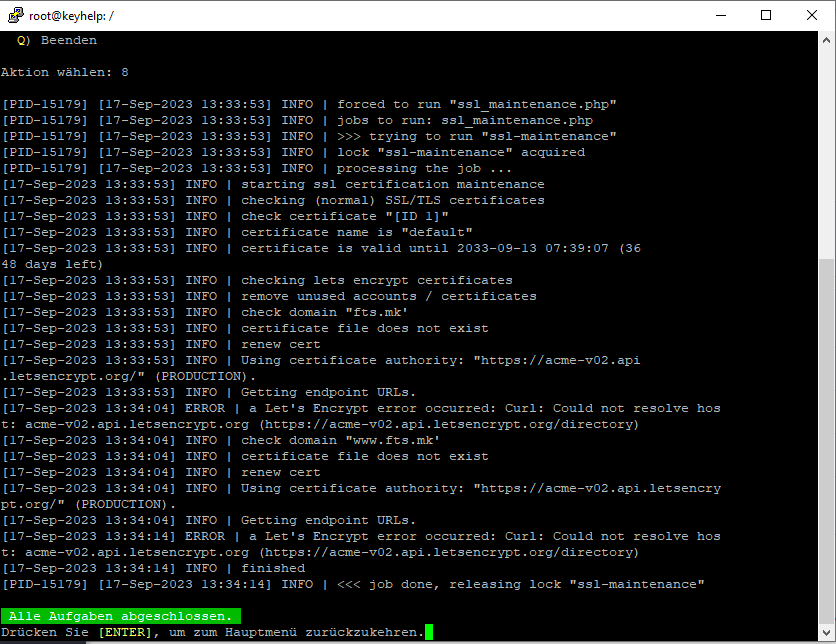Click the scrollbar down arrow
Viewport: 836px width, 644px height.
[x=826, y=634]
